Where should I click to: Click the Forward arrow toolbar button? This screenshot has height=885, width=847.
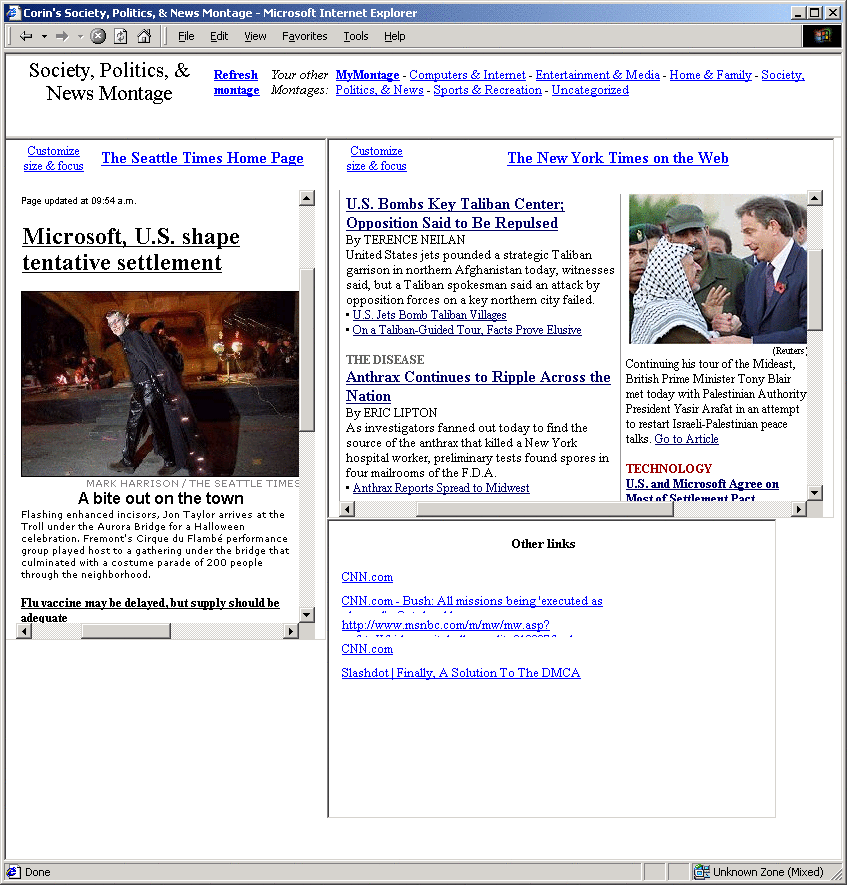(62, 36)
